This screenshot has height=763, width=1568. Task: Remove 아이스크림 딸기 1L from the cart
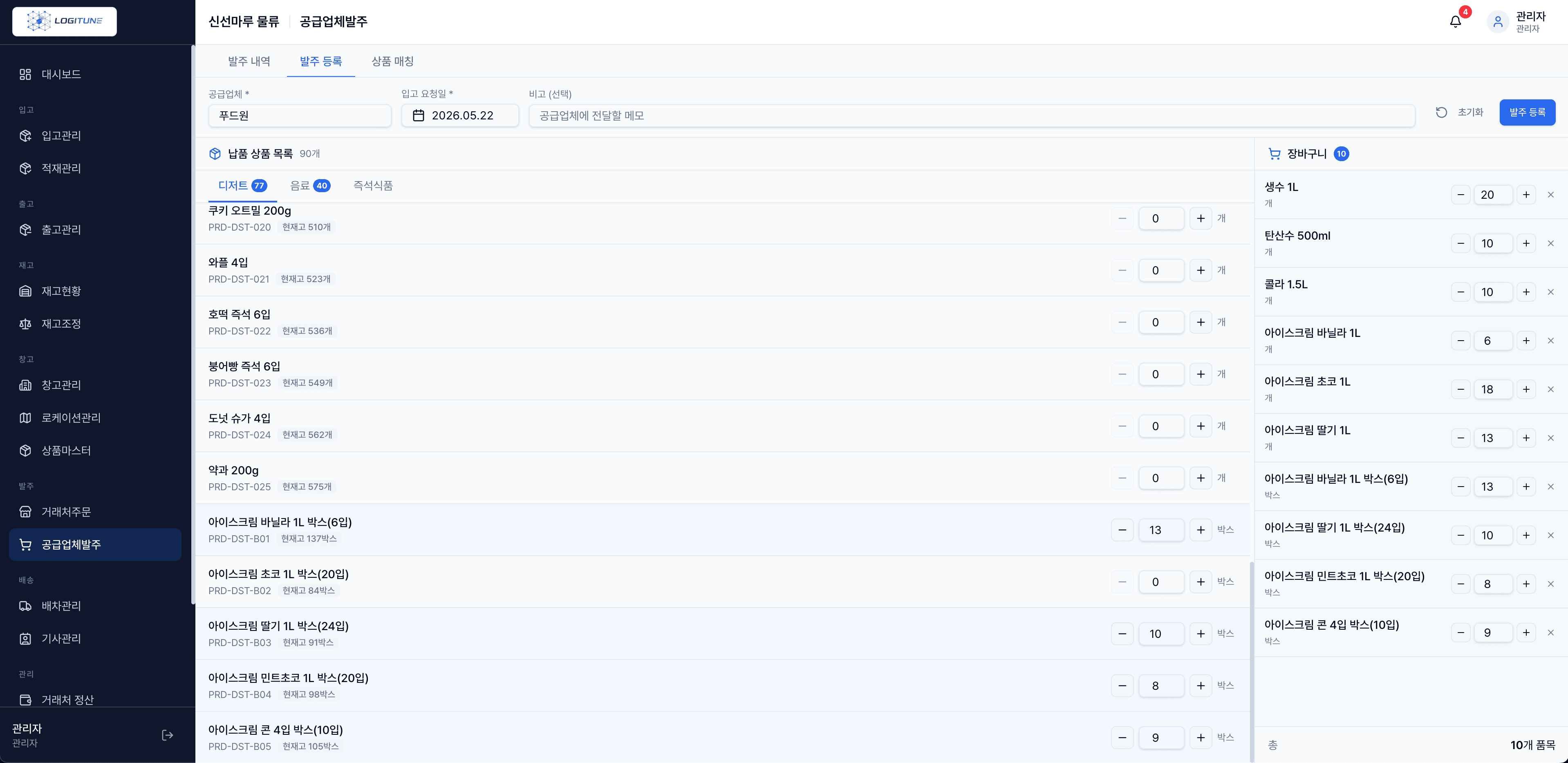[x=1550, y=438]
